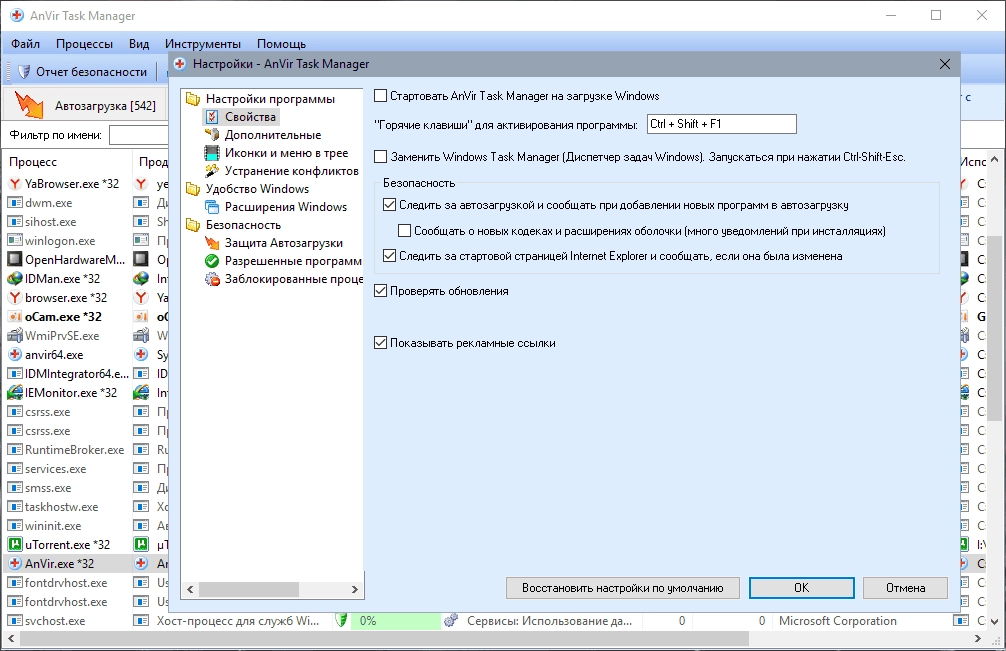This screenshot has height=651, width=1006.
Task: Click the Автозагрузка [542] flame icon
Action: 29,105
